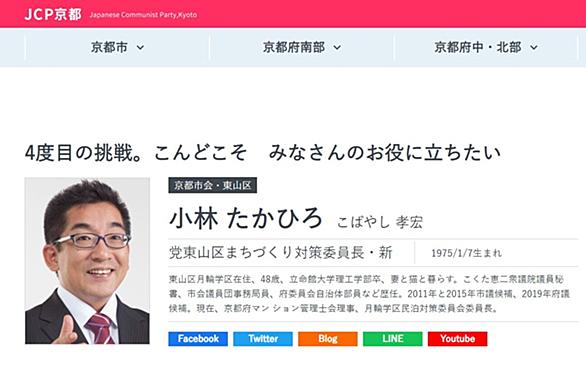Click the biography paragraph starting 東山区月輪学区在住
Image resolution: width=586 pixels, height=380 pixels.
[369, 294]
